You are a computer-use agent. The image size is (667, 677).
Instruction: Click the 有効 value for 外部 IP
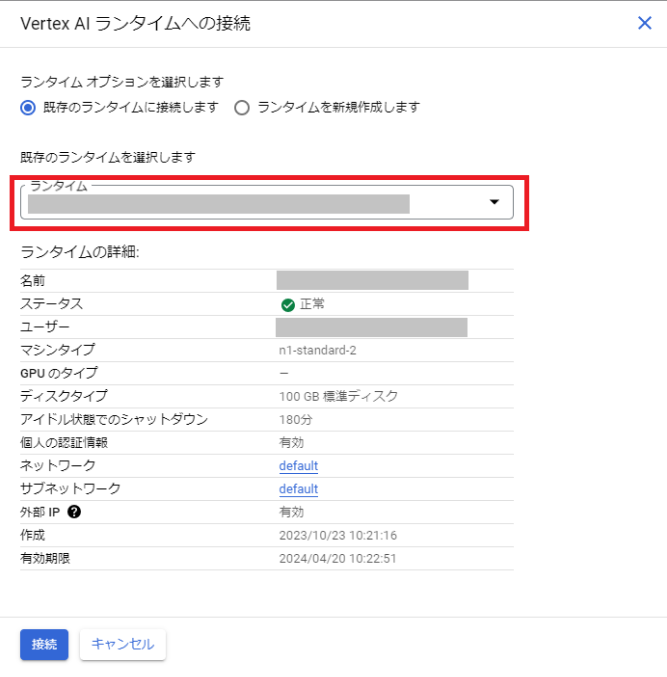291,512
